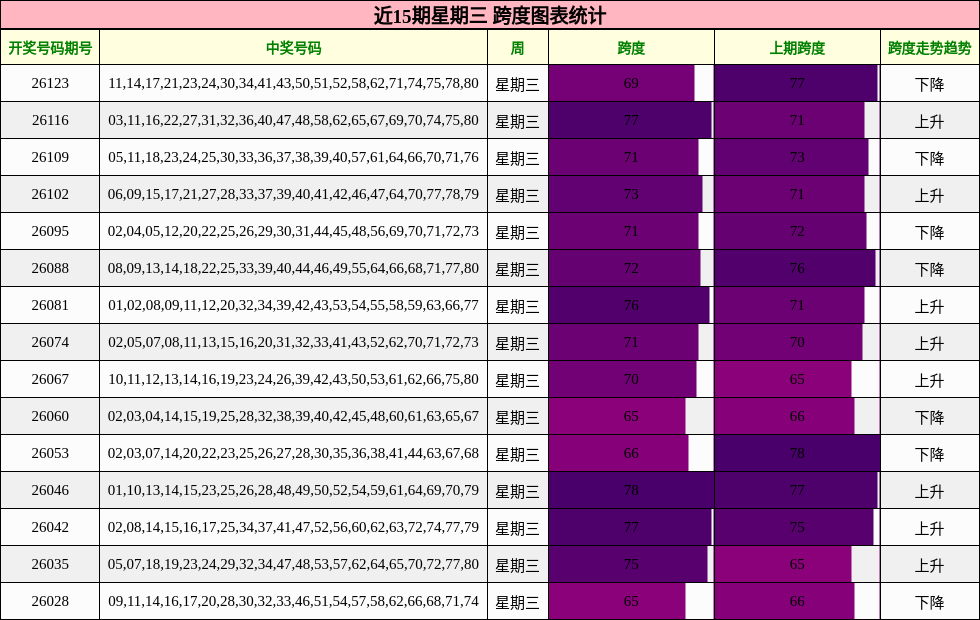Click trend 上升 in row 26042
980x620 pixels.
[929, 528]
